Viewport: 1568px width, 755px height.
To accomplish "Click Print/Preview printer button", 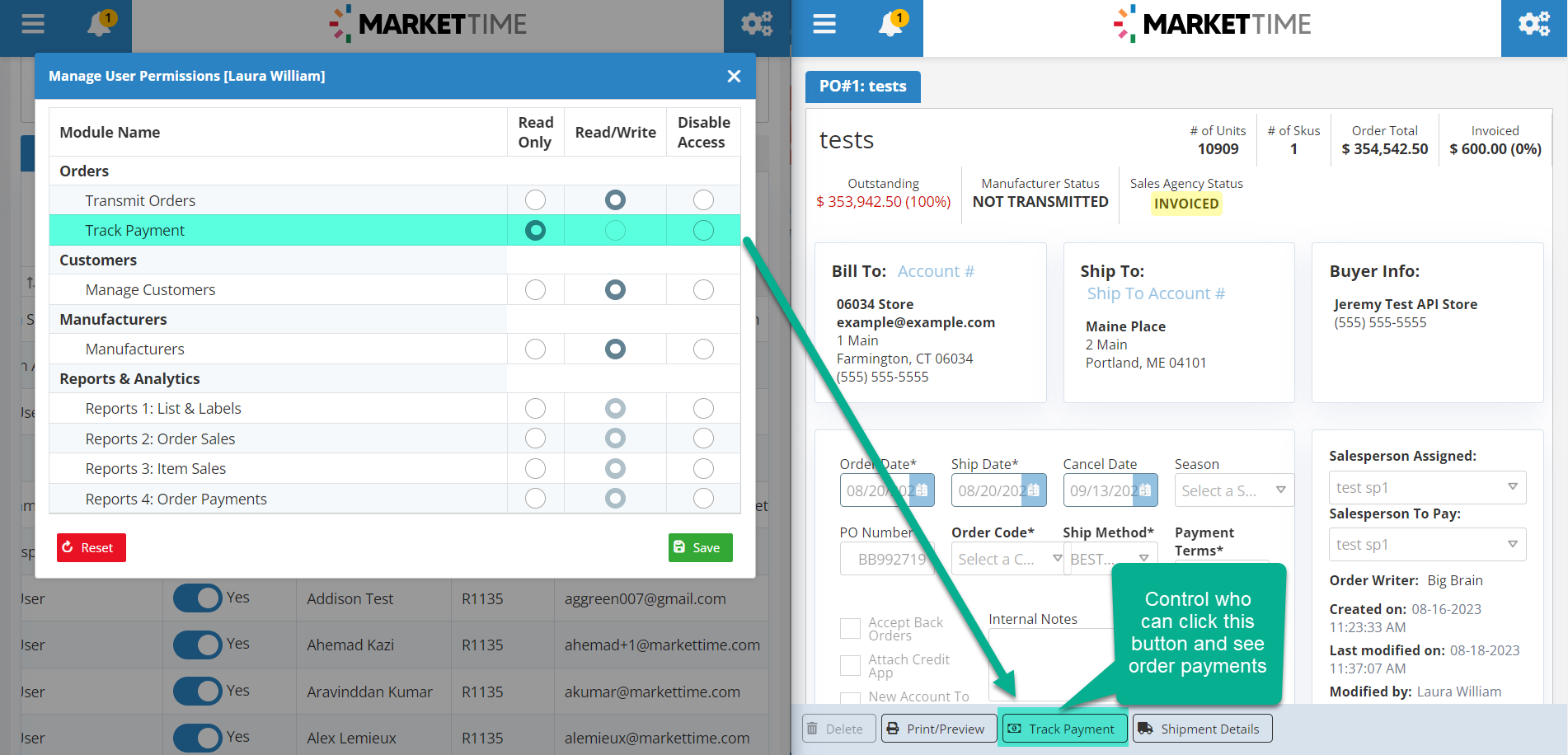I will pos(937,729).
